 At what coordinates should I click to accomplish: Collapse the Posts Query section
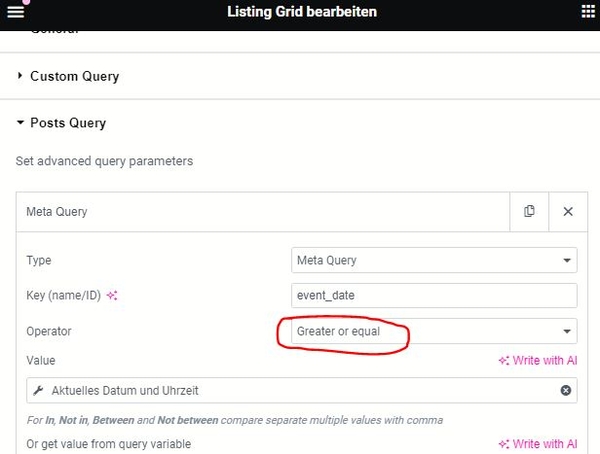(x=20, y=122)
